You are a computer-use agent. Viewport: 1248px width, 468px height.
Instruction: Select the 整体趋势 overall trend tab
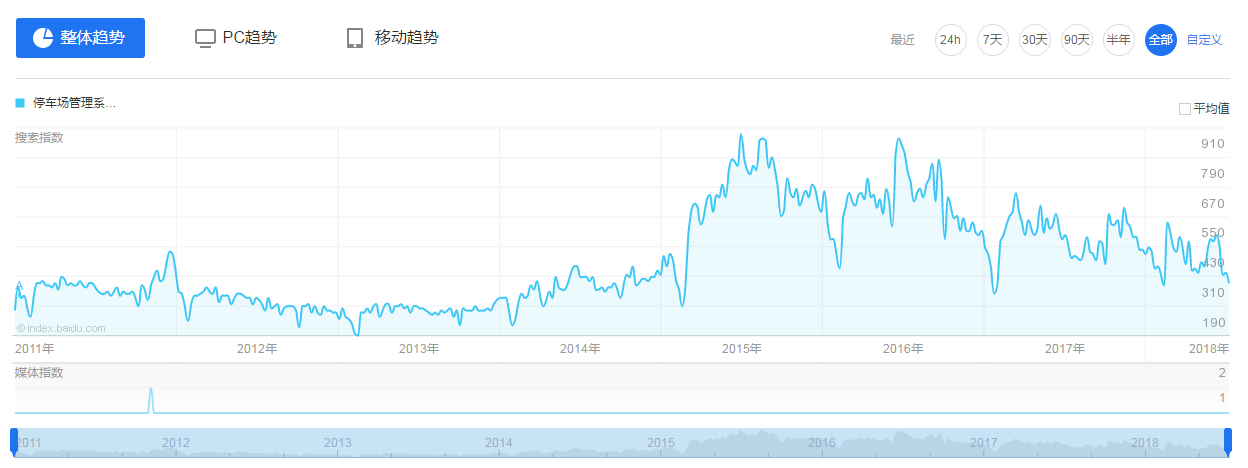point(80,38)
